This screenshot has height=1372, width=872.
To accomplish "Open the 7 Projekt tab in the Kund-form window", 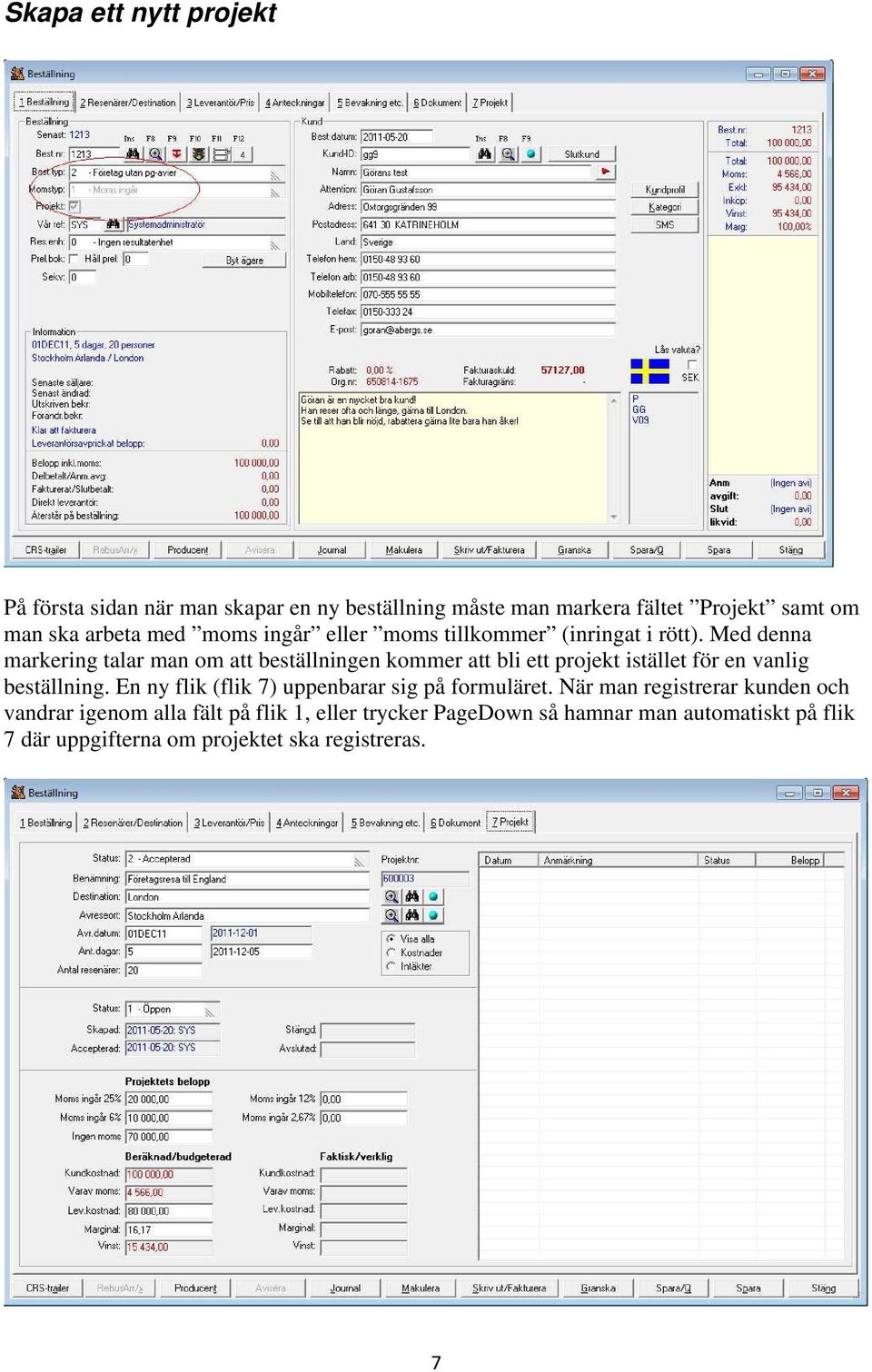I will point(490,103).
